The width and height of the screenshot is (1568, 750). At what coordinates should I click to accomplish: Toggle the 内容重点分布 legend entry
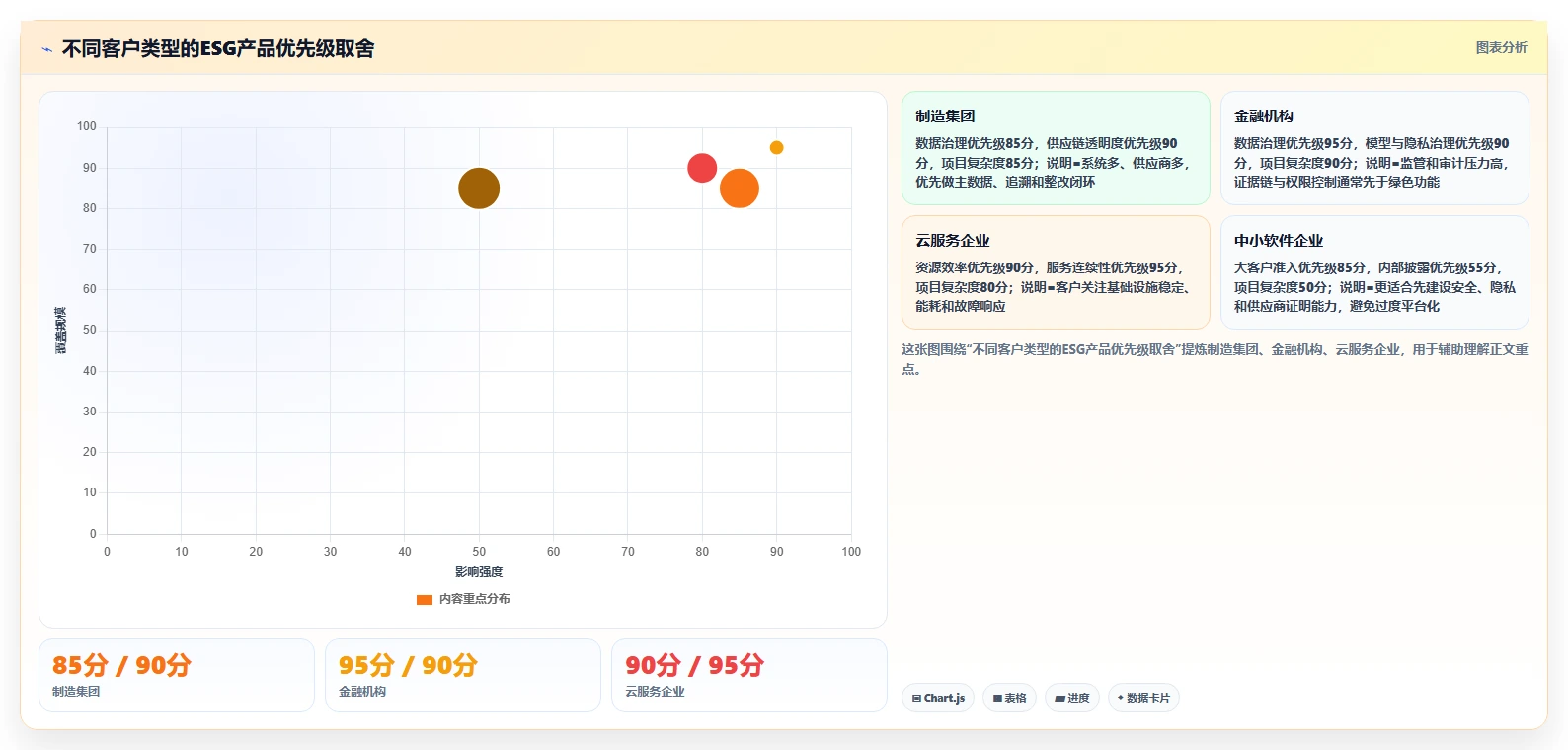(x=463, y=599)
